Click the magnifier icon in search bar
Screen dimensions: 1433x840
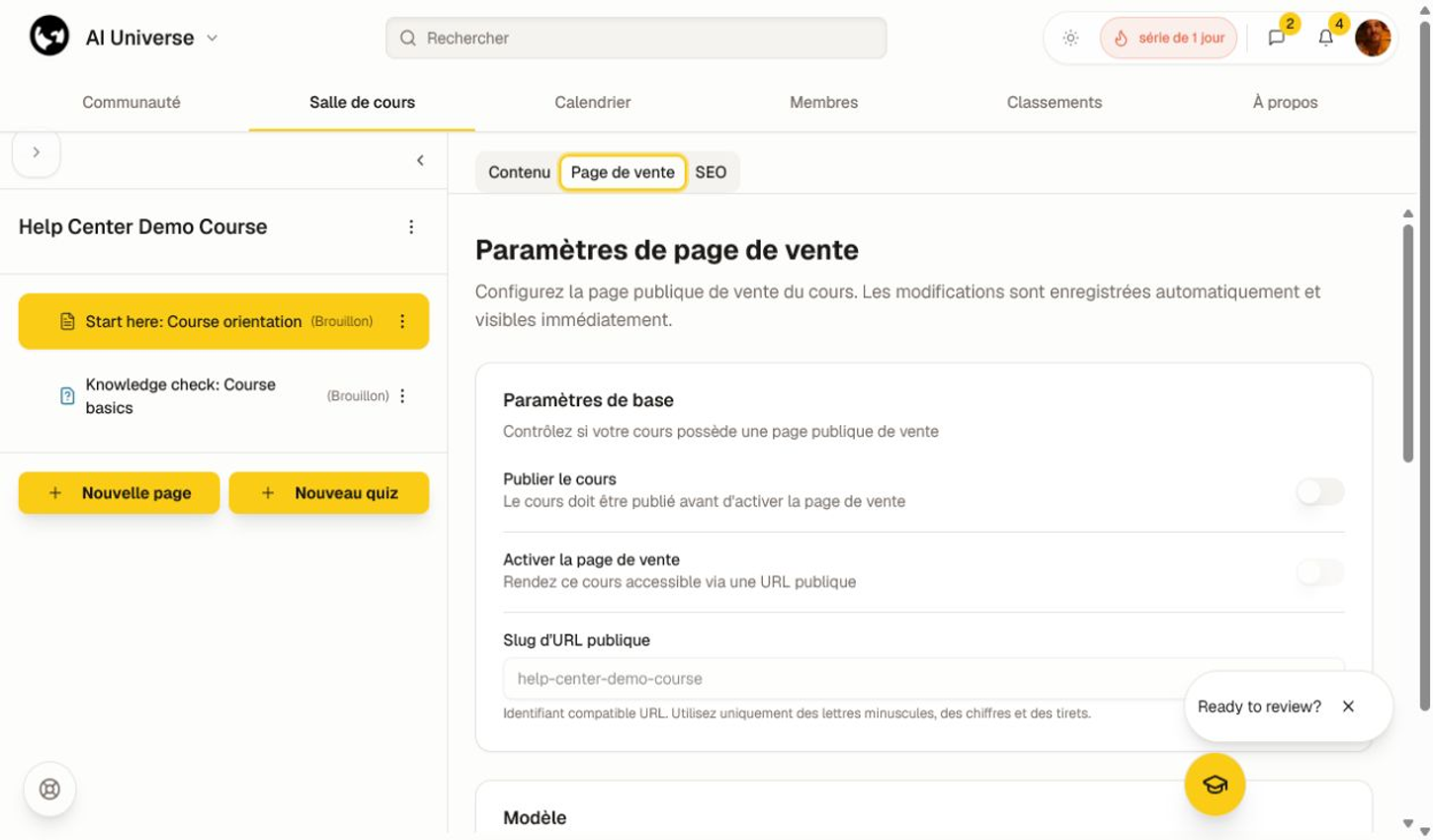click(407, 38)
